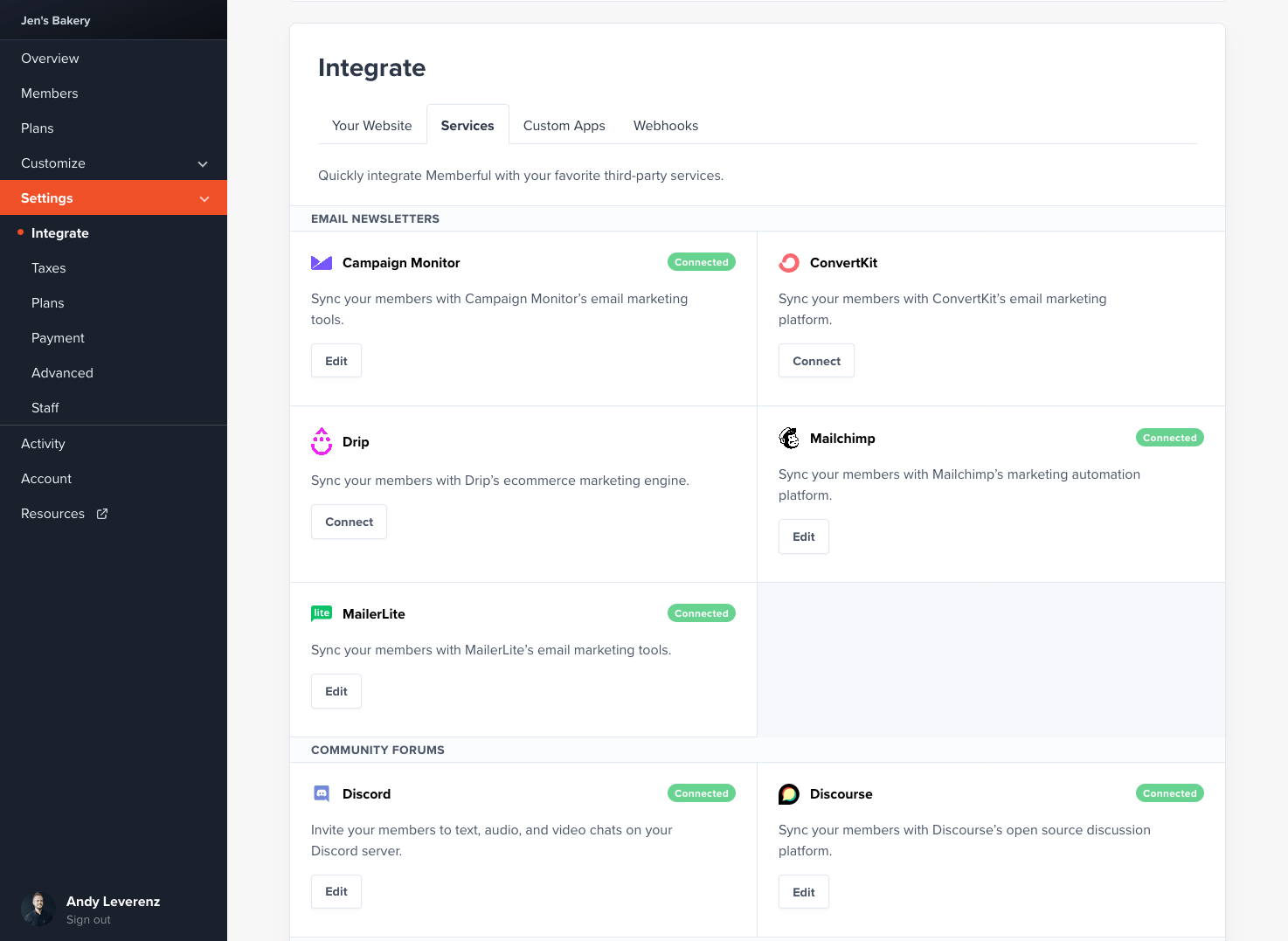The height and width of the screenshot is (941, 1288).
Task: Open the Custom Apps tab
Action: pos(564,125)
